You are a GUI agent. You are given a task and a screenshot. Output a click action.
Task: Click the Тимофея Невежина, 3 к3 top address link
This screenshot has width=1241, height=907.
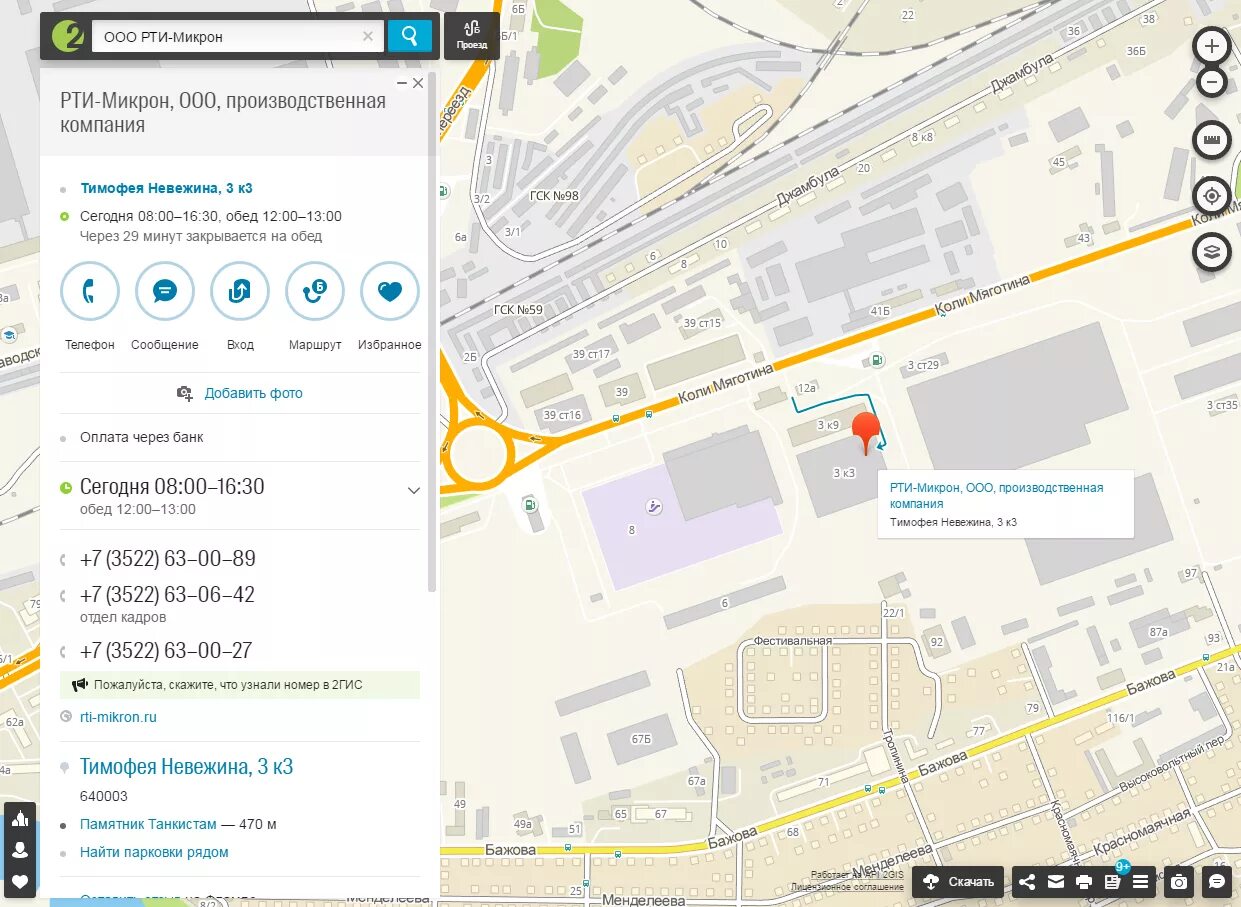pos(166,188)
